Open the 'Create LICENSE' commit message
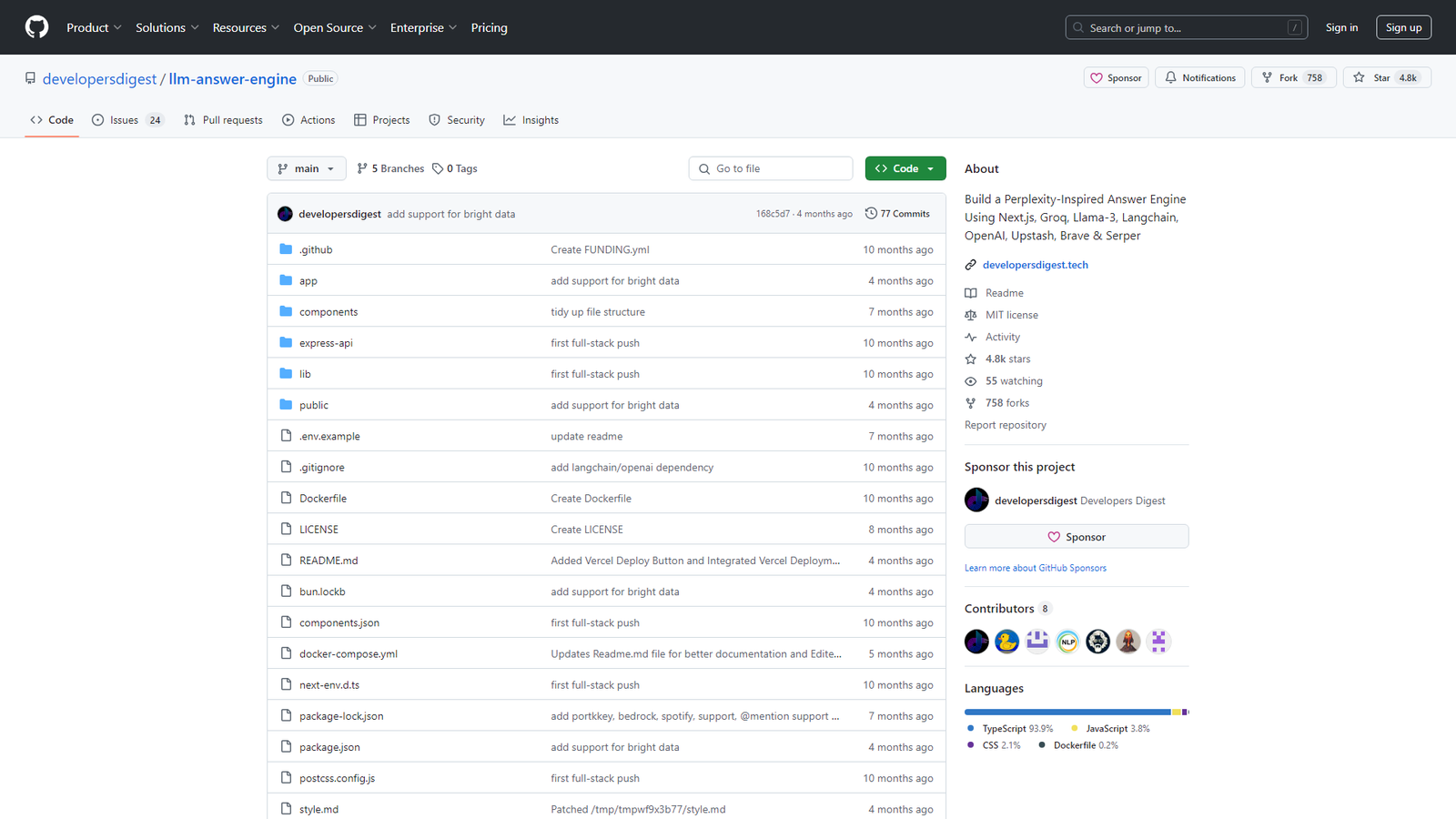1456x819 pixels. click(x=587, y=530)
